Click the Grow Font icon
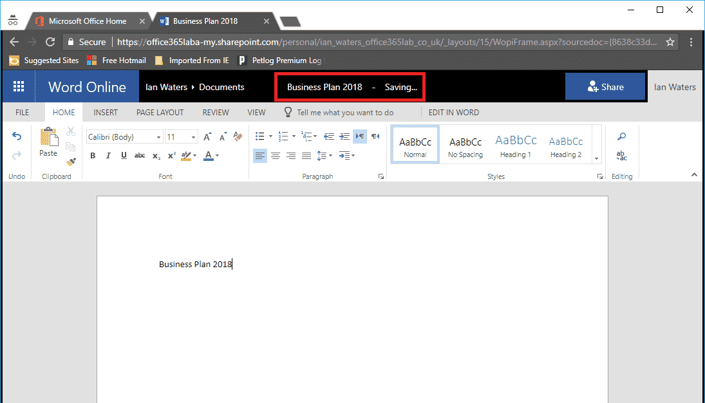This screenshot has height=403, width=705. click(207, 137)
